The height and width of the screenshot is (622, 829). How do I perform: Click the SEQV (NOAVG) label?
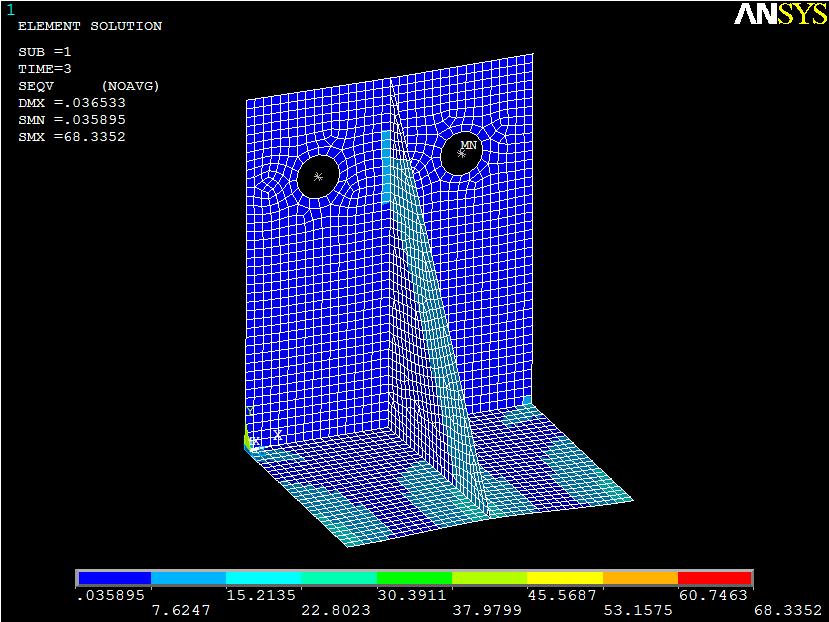[89, 86]
